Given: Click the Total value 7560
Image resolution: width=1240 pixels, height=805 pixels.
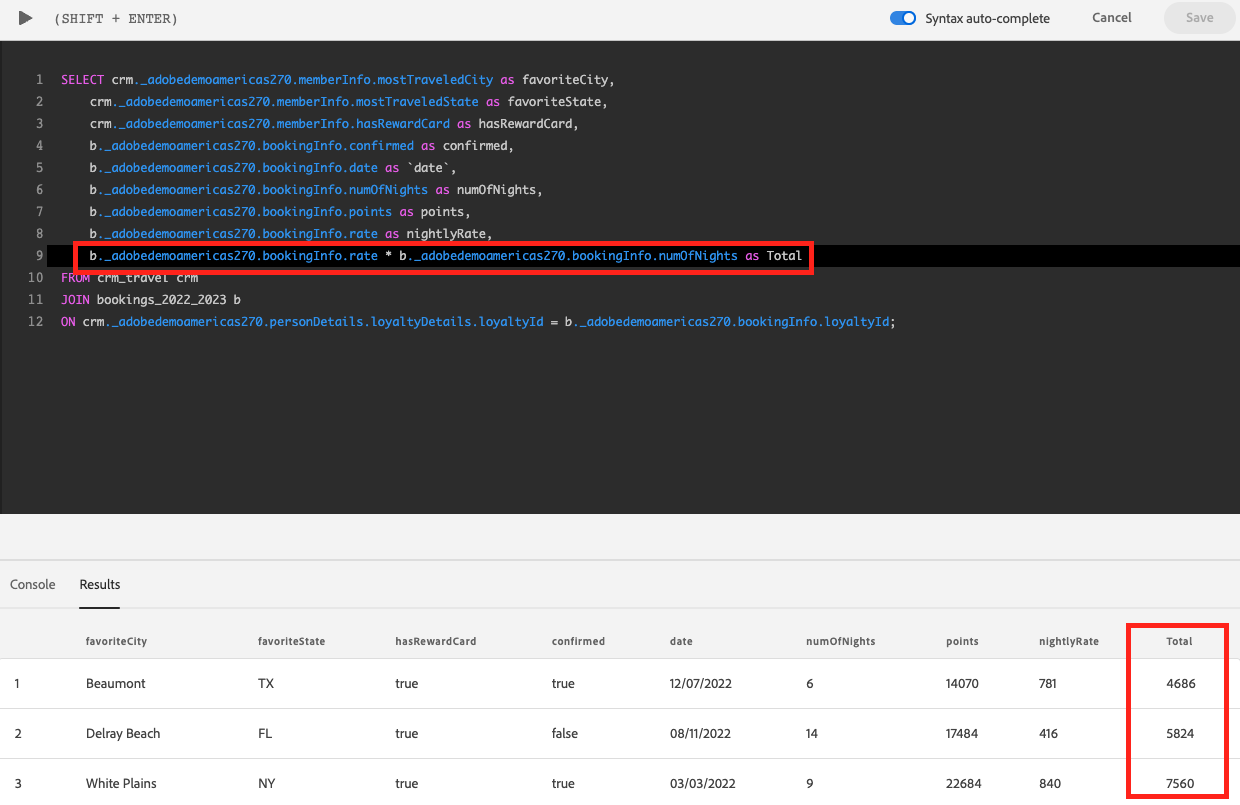Looking at the screenshot, I should pyautogui.click(x=1180, y=784).
